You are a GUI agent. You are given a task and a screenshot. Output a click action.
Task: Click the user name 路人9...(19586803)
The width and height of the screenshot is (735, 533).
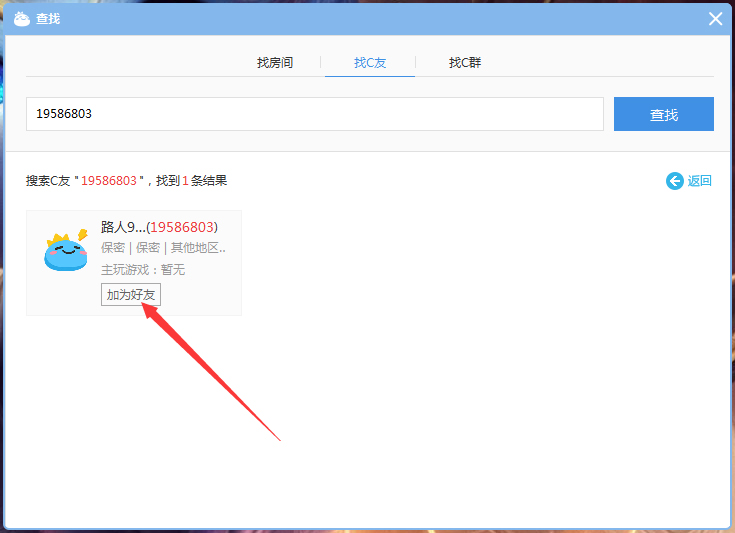tap(159, 227)
